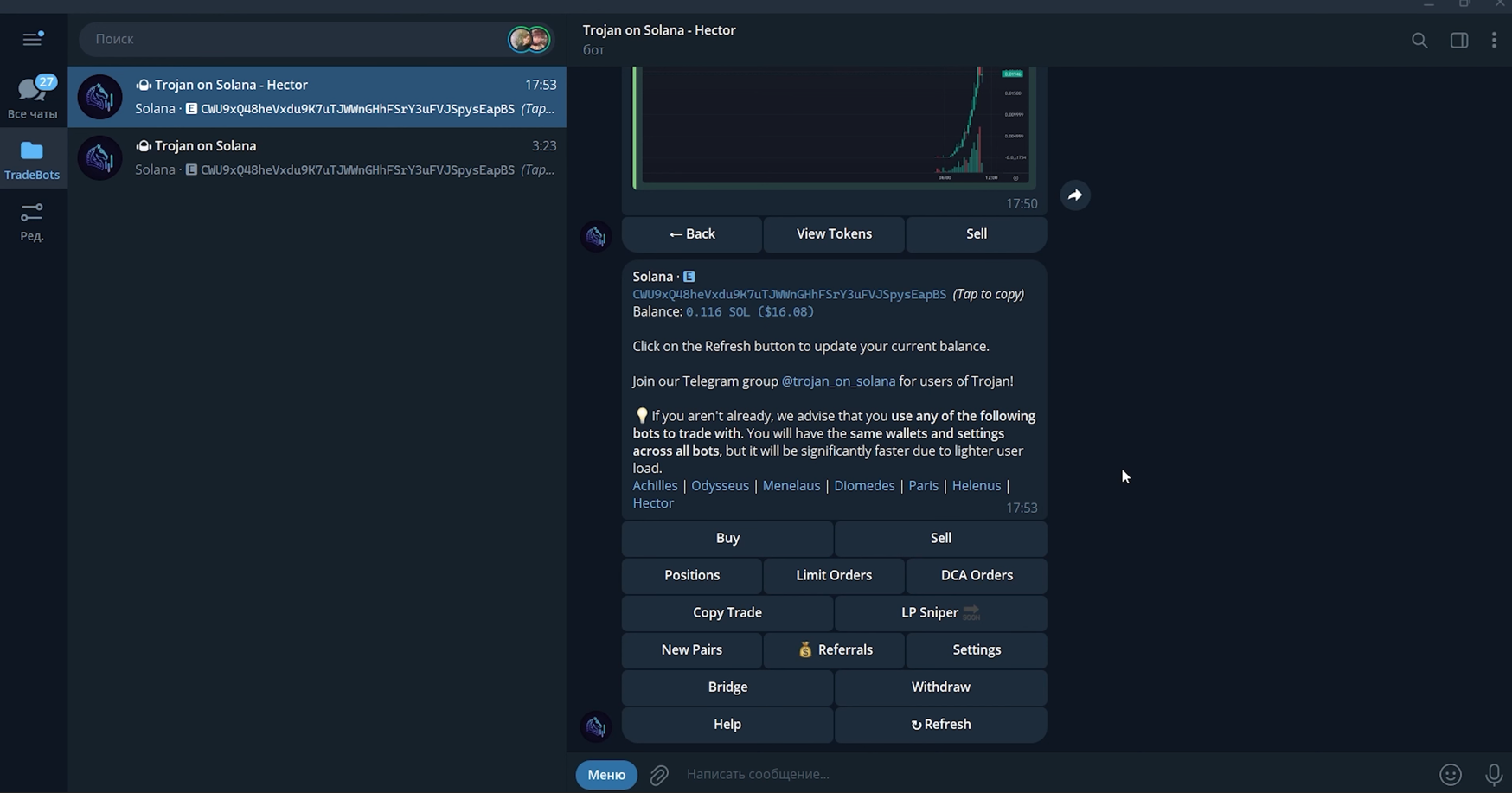Image resolution: width=1512 pixels, height=793 pixels.
Task: Open the stories avatars in search bar
Action: tap(529, 39)
